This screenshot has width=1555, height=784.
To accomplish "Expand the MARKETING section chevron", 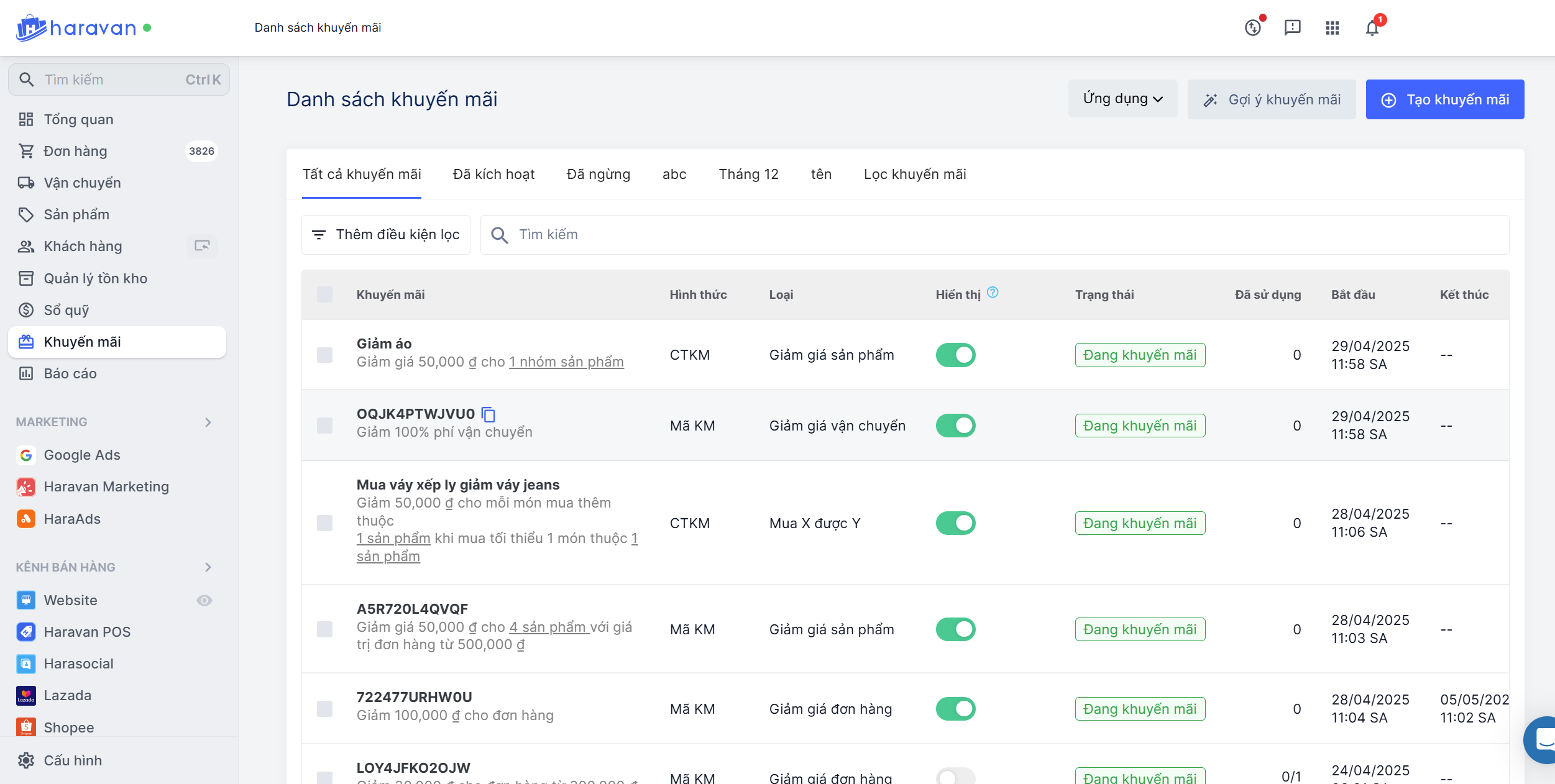I will 208,422.
